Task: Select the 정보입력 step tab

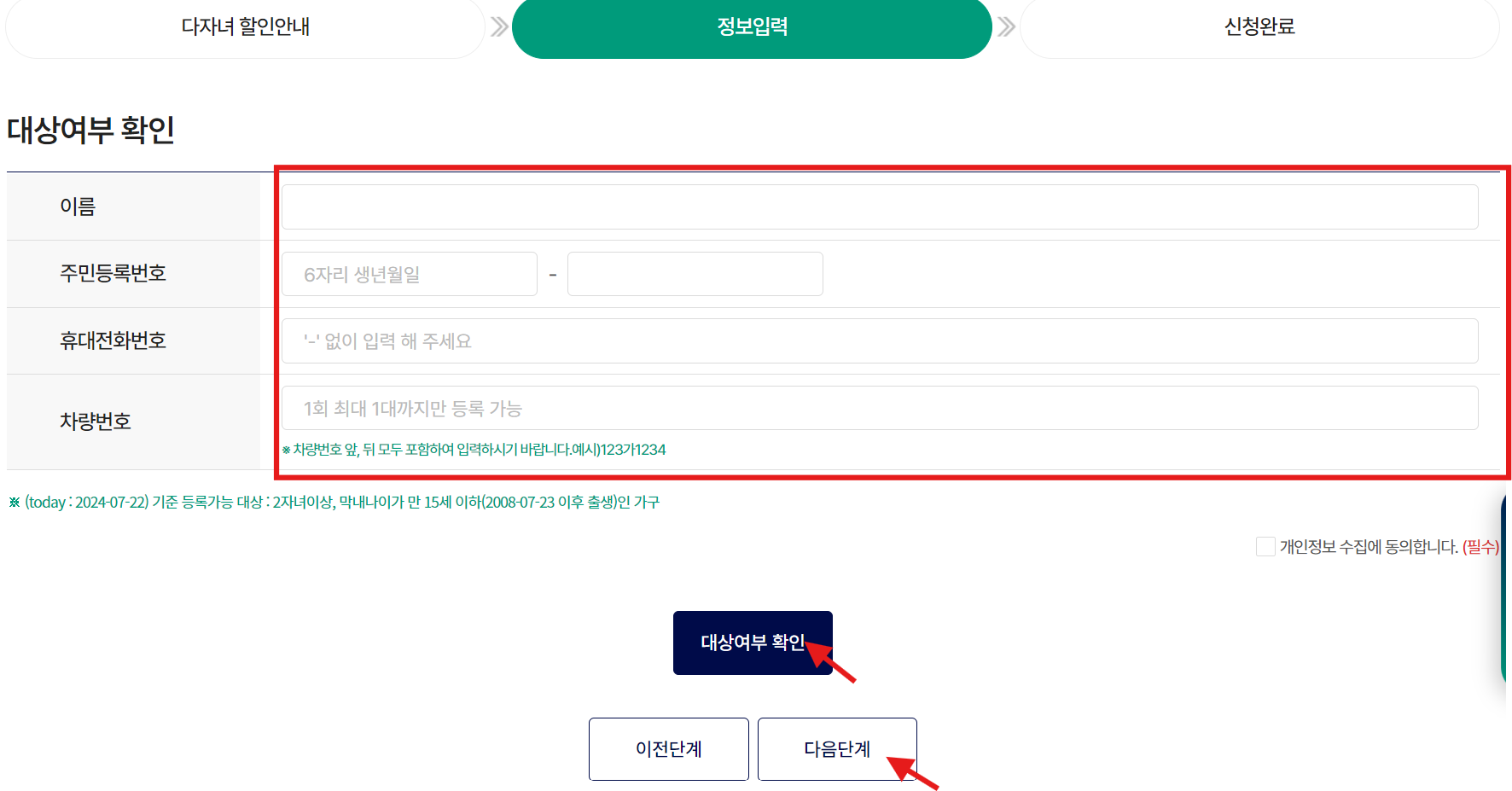Action: coord(752,26)
